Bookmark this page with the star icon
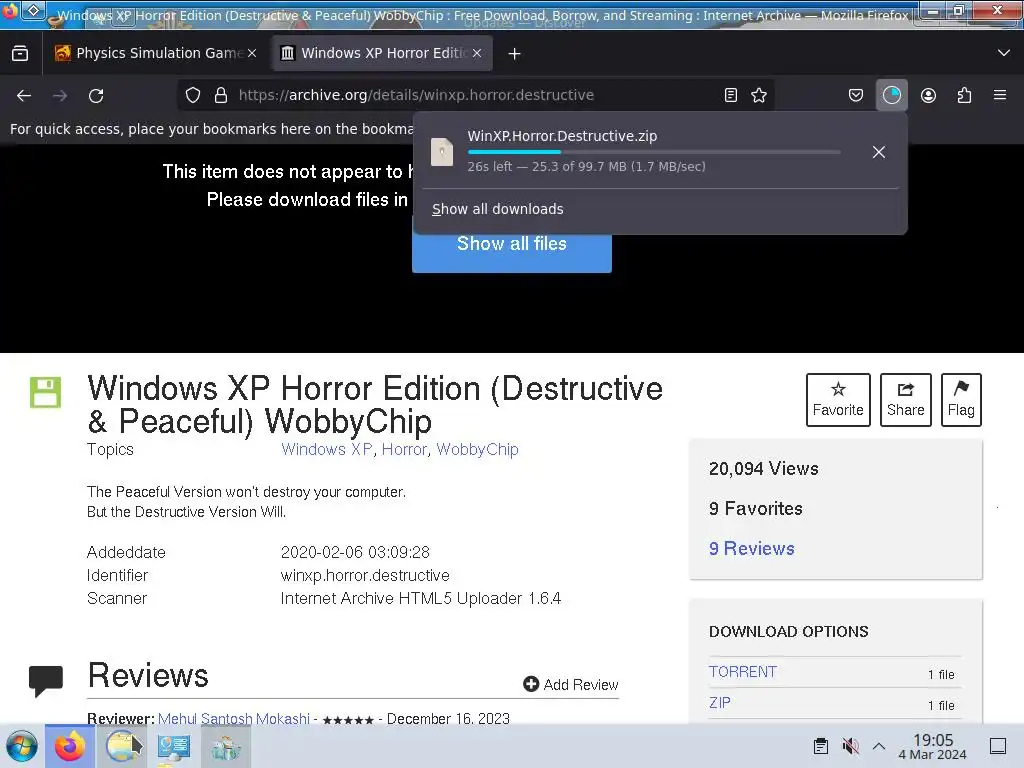 [x=759, y=95]
